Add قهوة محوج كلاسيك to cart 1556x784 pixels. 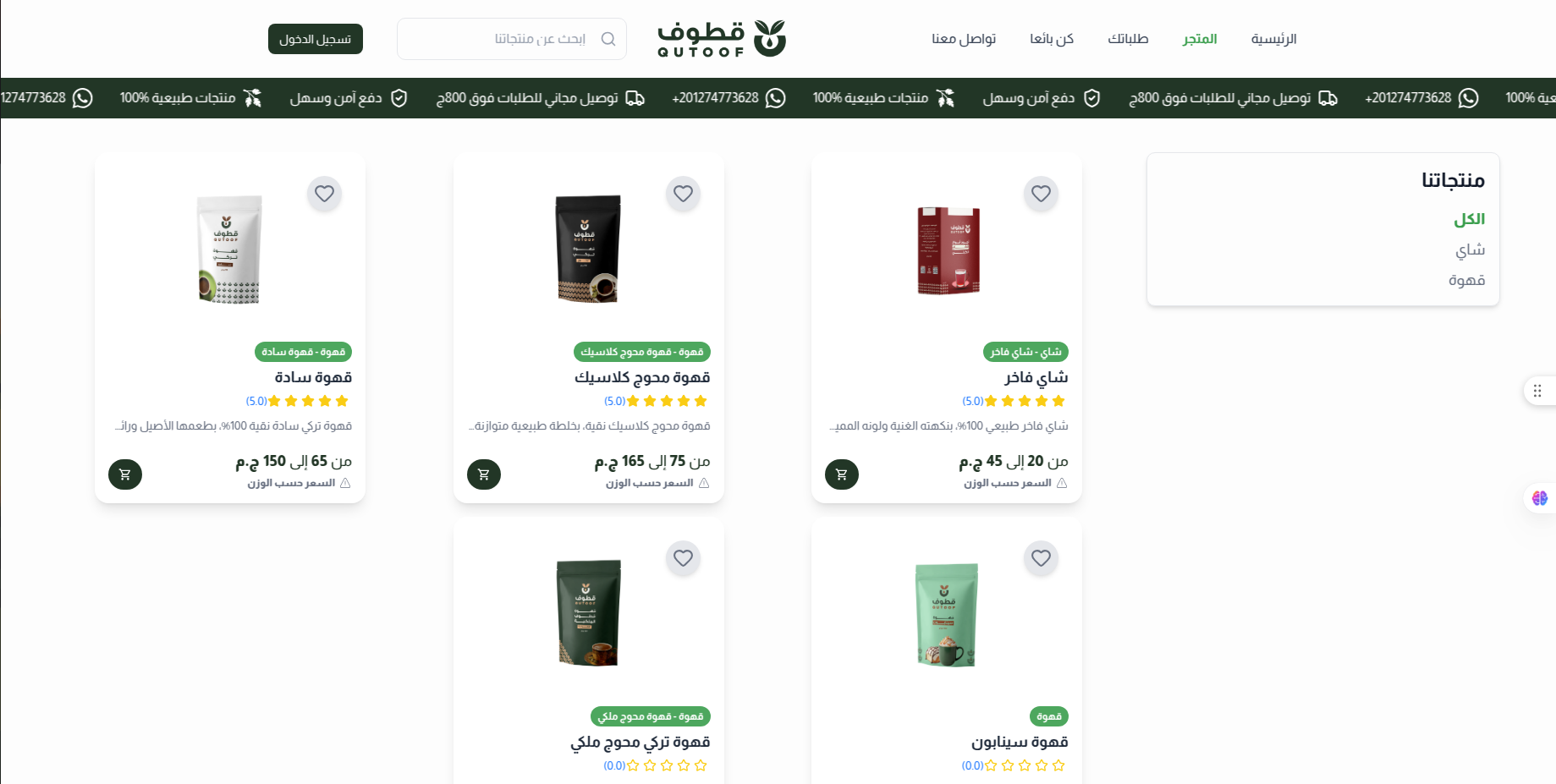pos(484,474)
